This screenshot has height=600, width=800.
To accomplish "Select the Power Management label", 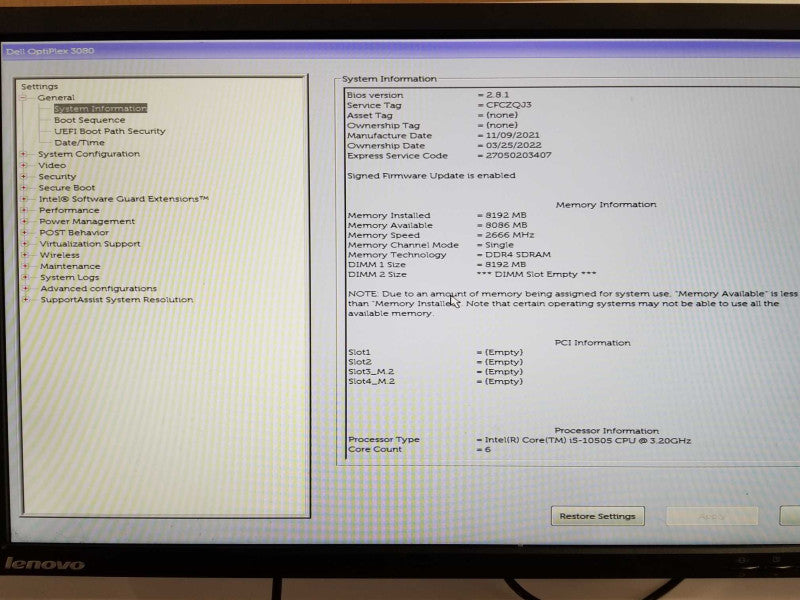I will tap(87, 221).
